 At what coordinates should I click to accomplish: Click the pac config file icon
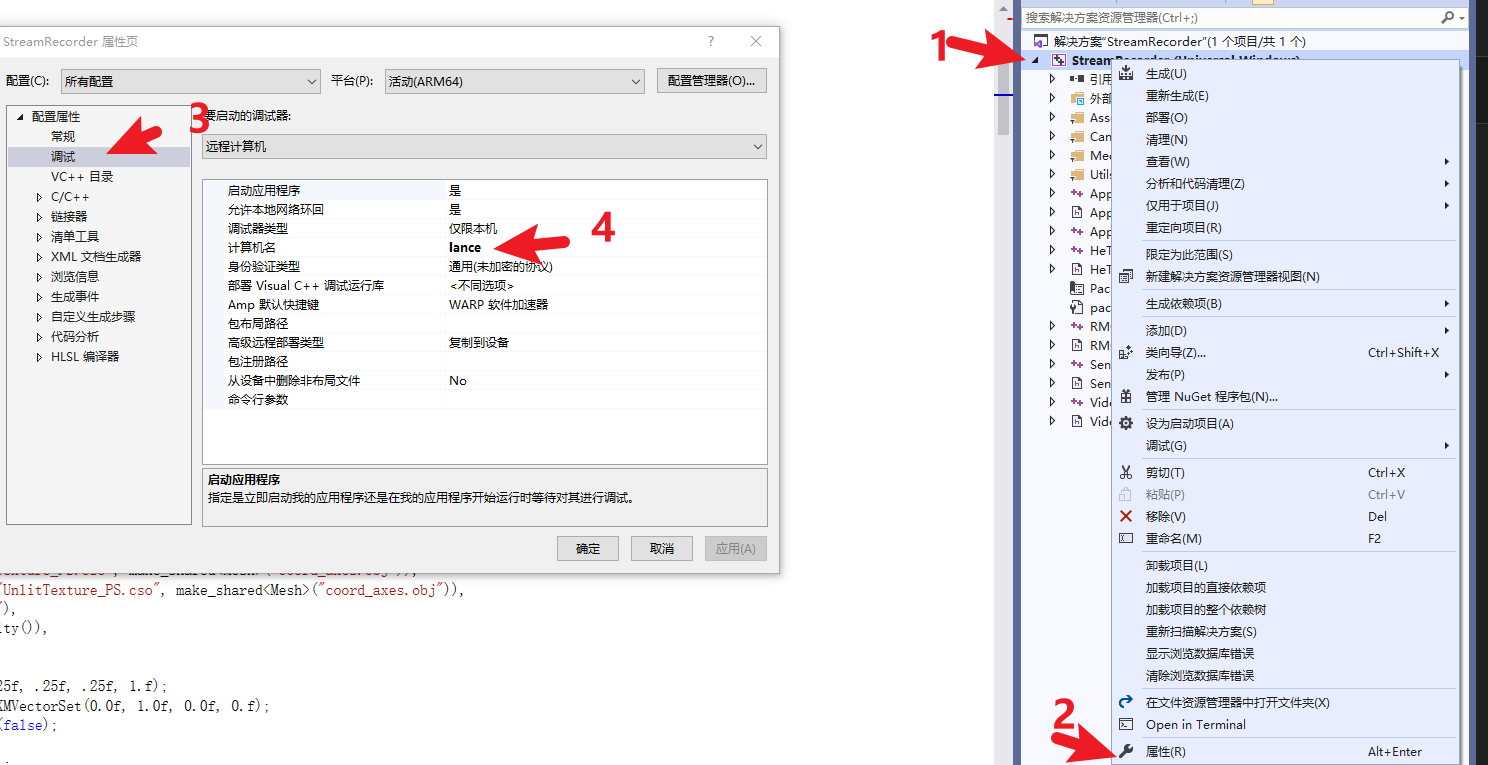(1077, 307)
